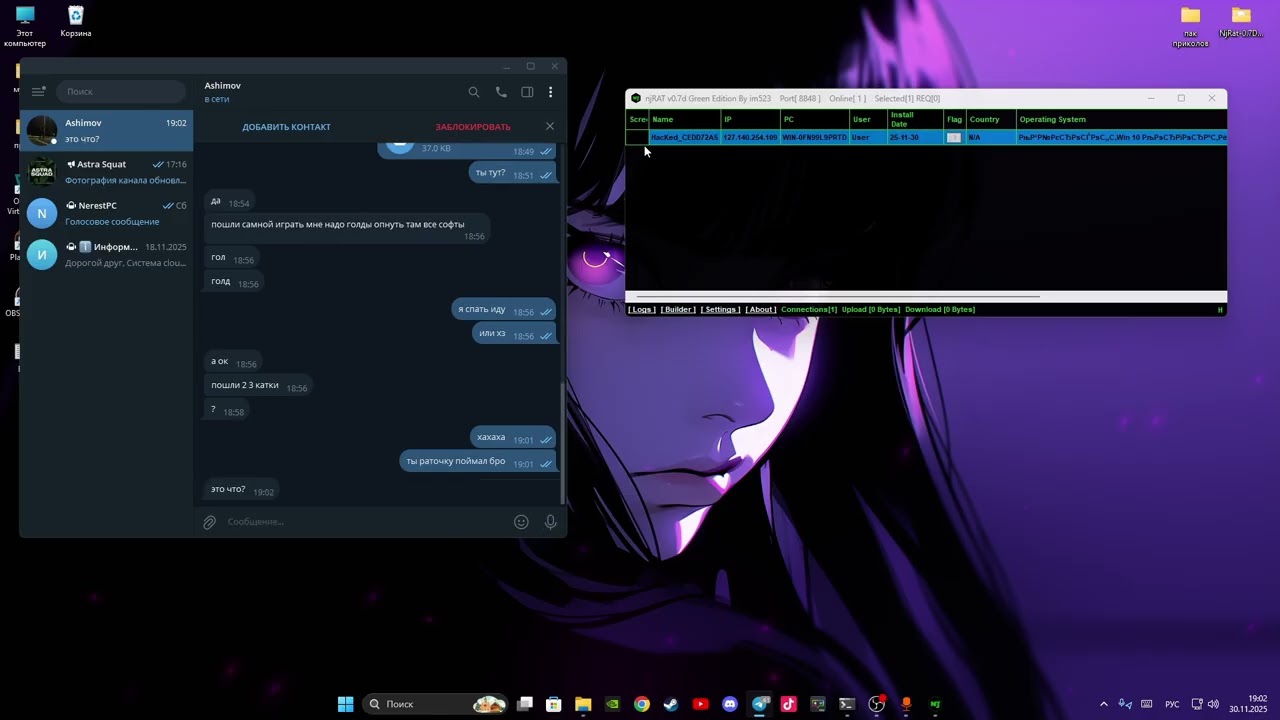Select the пак приколов desktop folder

point(1190,26)
